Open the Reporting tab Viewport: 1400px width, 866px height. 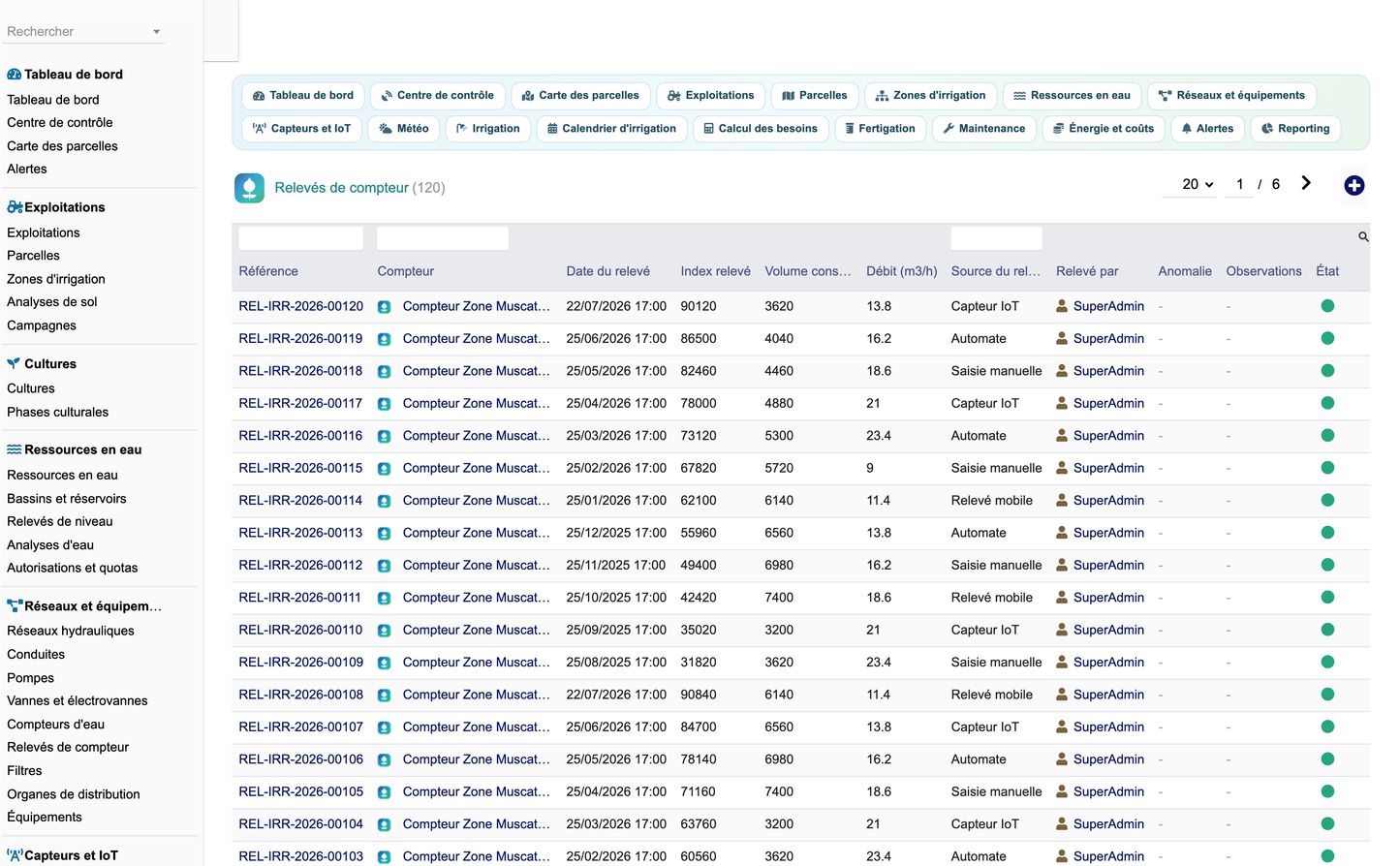coord(1295,129)
